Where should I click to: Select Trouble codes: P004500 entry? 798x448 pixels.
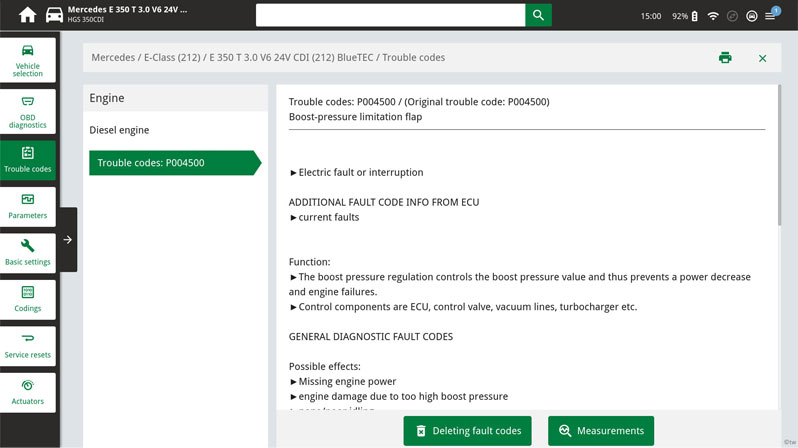pos(170,163)
